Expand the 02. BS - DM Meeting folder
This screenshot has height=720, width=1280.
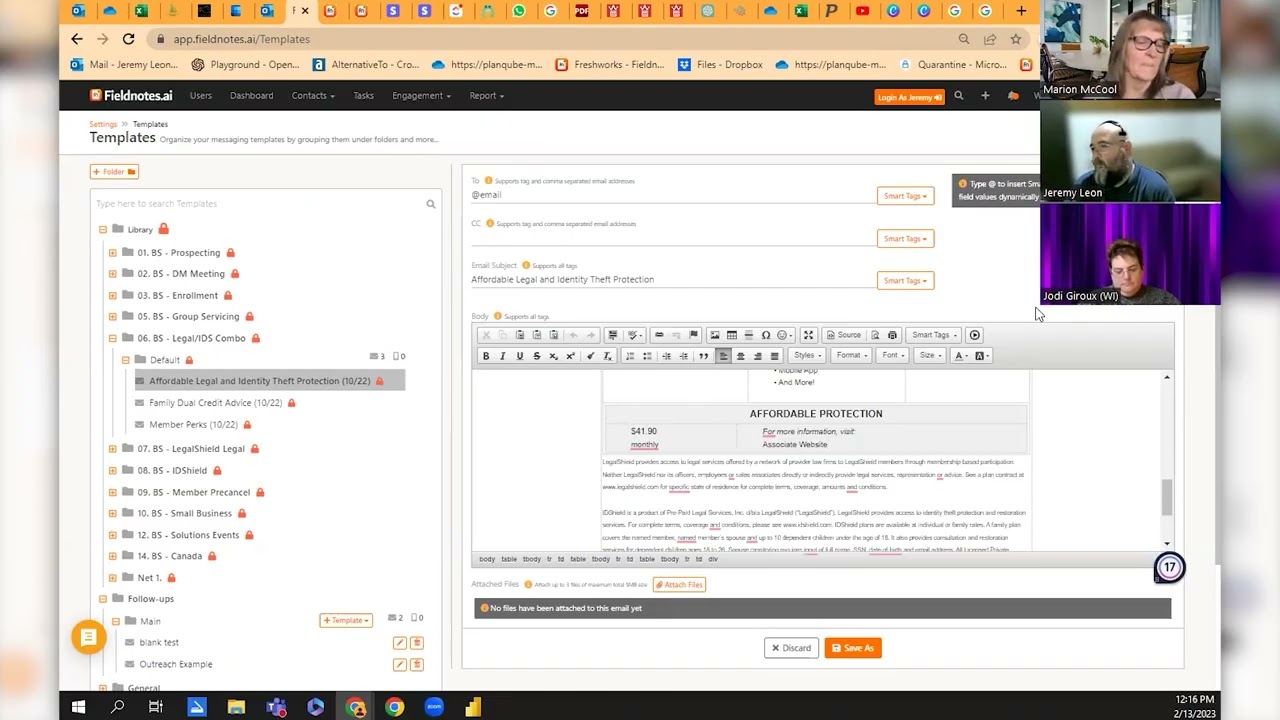[x=113, y=274]
